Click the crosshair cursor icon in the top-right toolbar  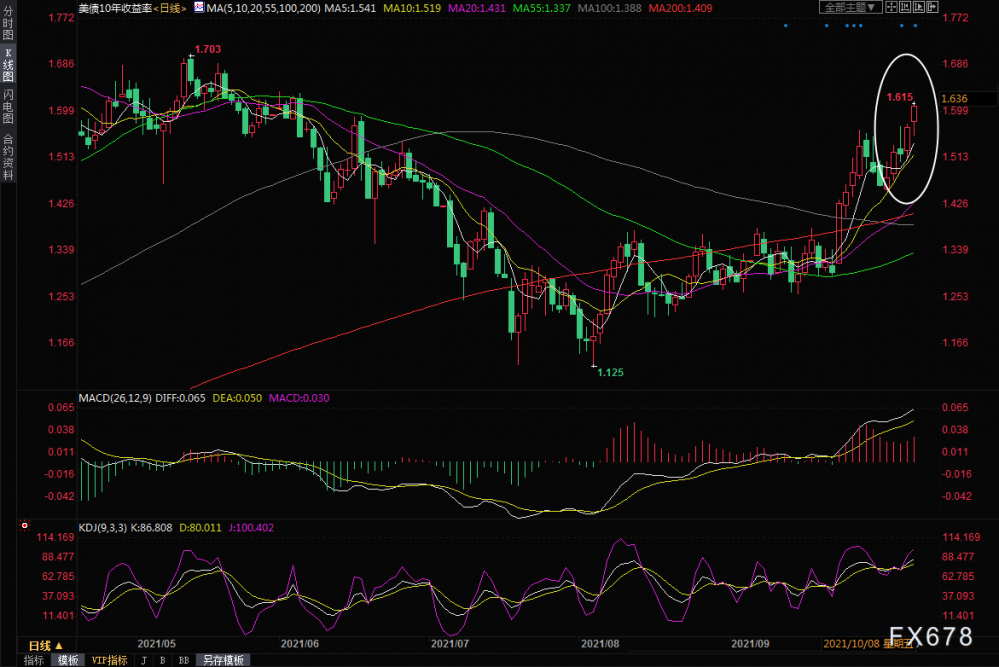coord(891,7)
